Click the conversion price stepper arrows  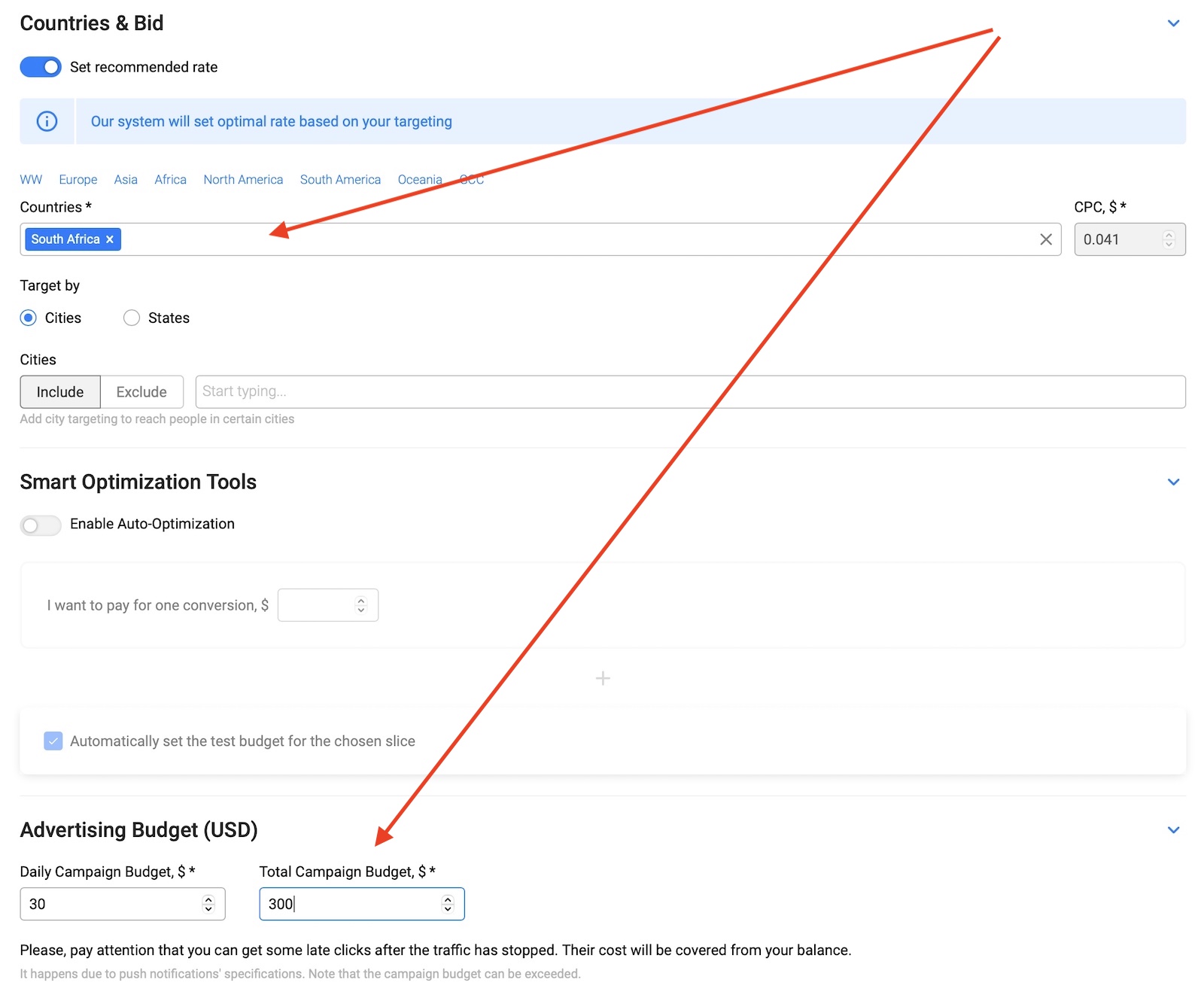pos(361,605)
